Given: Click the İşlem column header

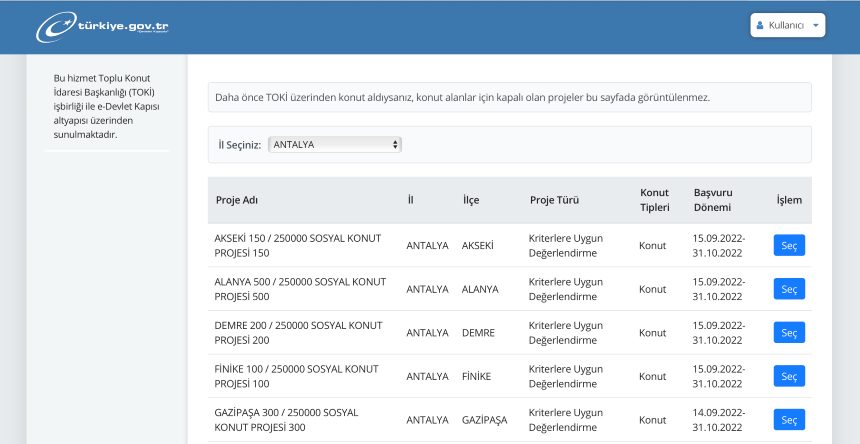Looking at the screenshot, I should click(789, 200).
